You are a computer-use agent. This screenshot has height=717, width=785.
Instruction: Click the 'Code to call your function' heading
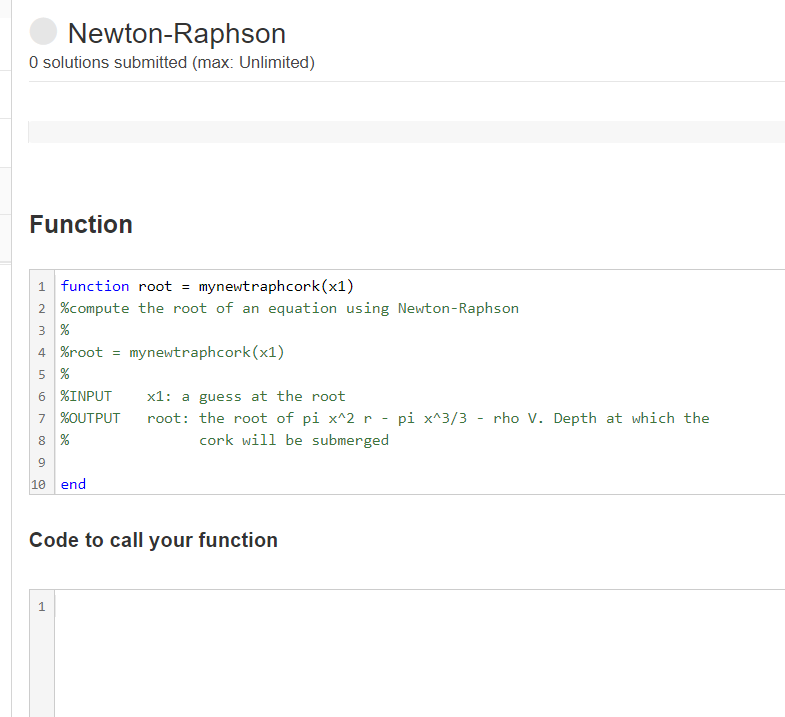pos(153,540)
